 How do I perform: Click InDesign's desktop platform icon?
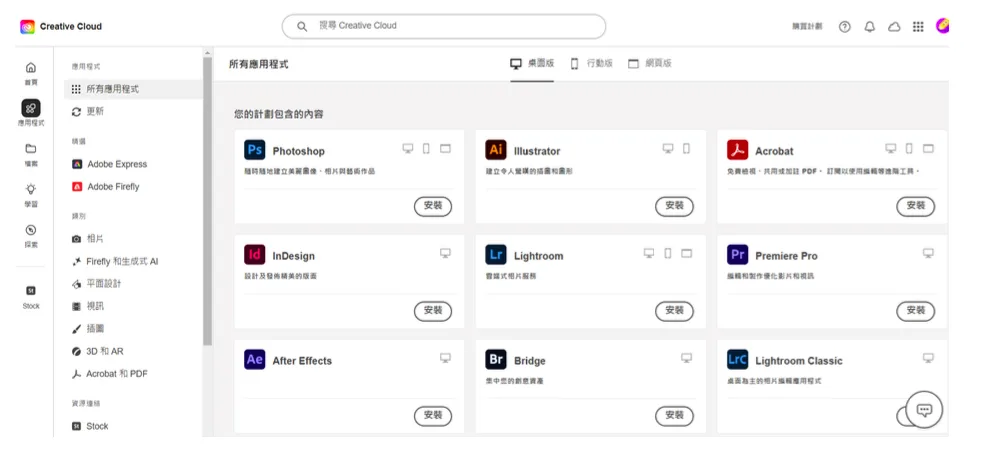(x=445, y=253)
